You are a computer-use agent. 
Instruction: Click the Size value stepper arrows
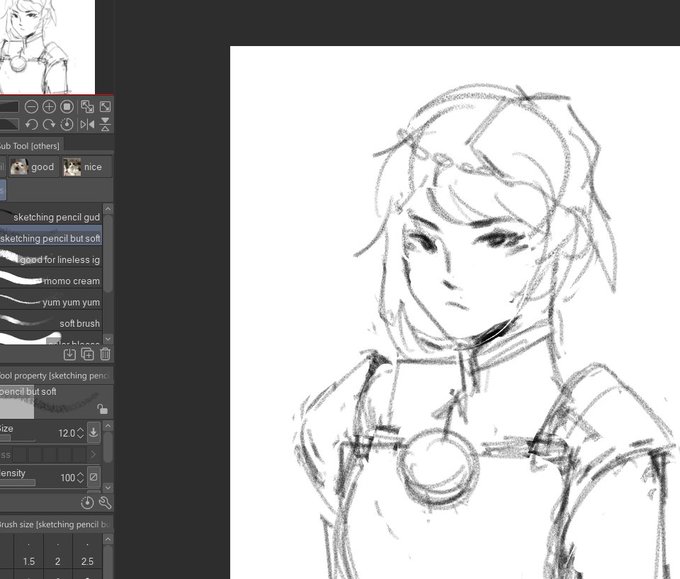(x=80, y=433)
